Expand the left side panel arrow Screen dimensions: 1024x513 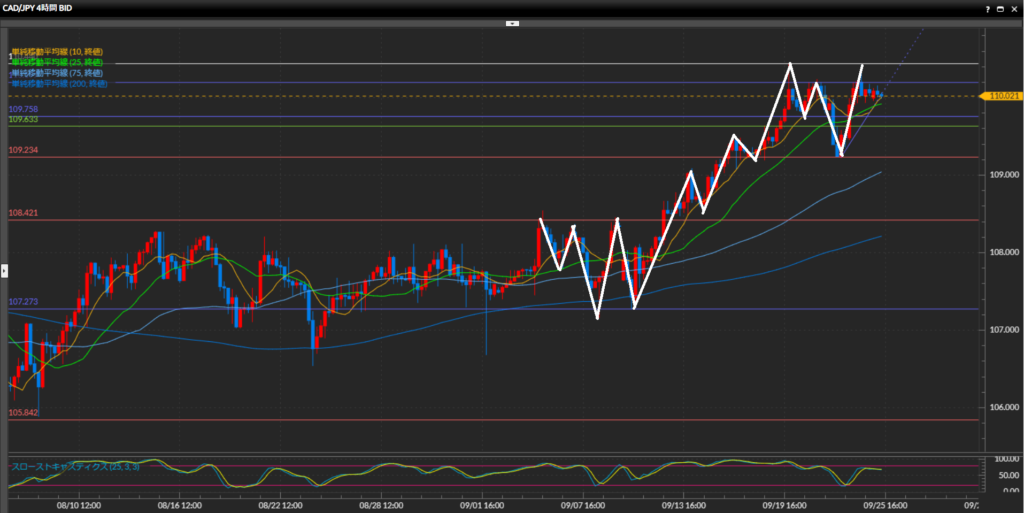(4, 270)
